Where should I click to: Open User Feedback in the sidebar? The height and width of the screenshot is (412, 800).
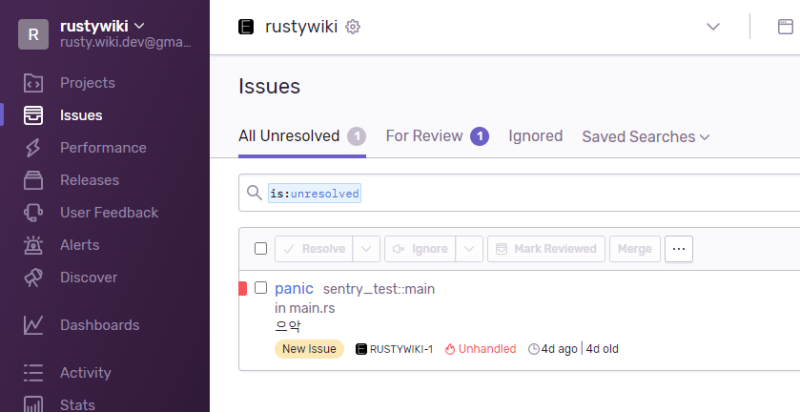(x=109, y=213)
